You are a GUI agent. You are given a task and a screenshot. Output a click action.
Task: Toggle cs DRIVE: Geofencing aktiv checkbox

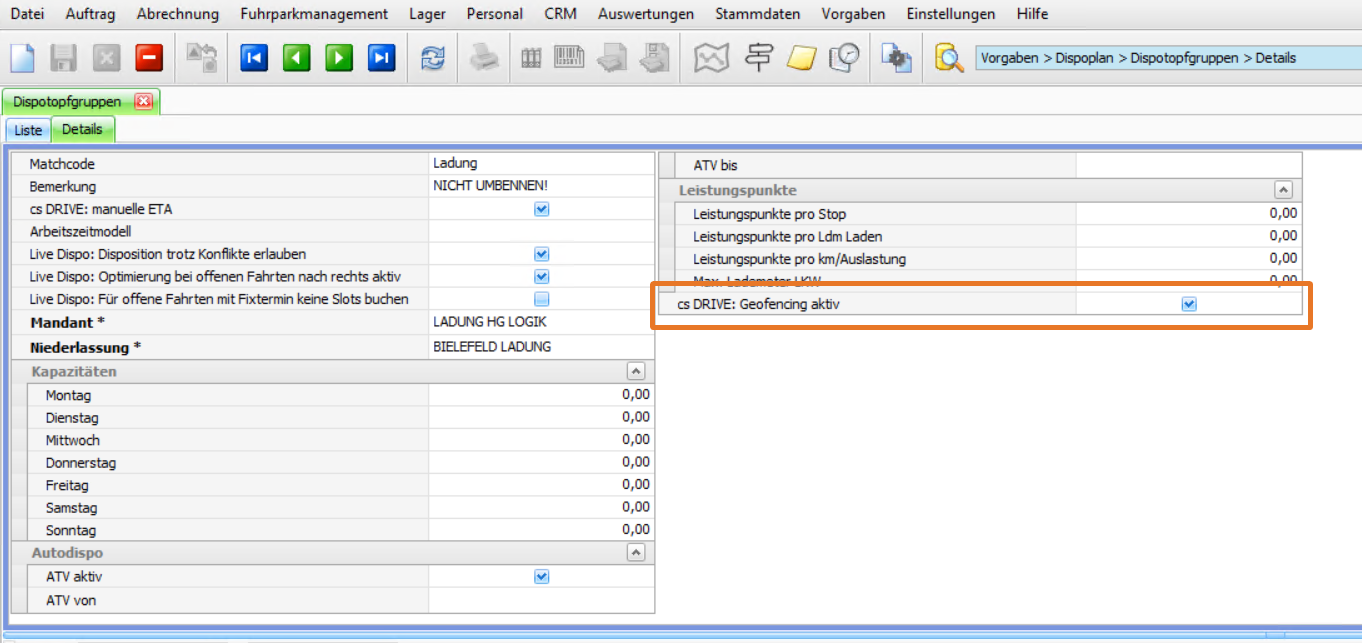pyautogui.click(x=1189, y=304)
